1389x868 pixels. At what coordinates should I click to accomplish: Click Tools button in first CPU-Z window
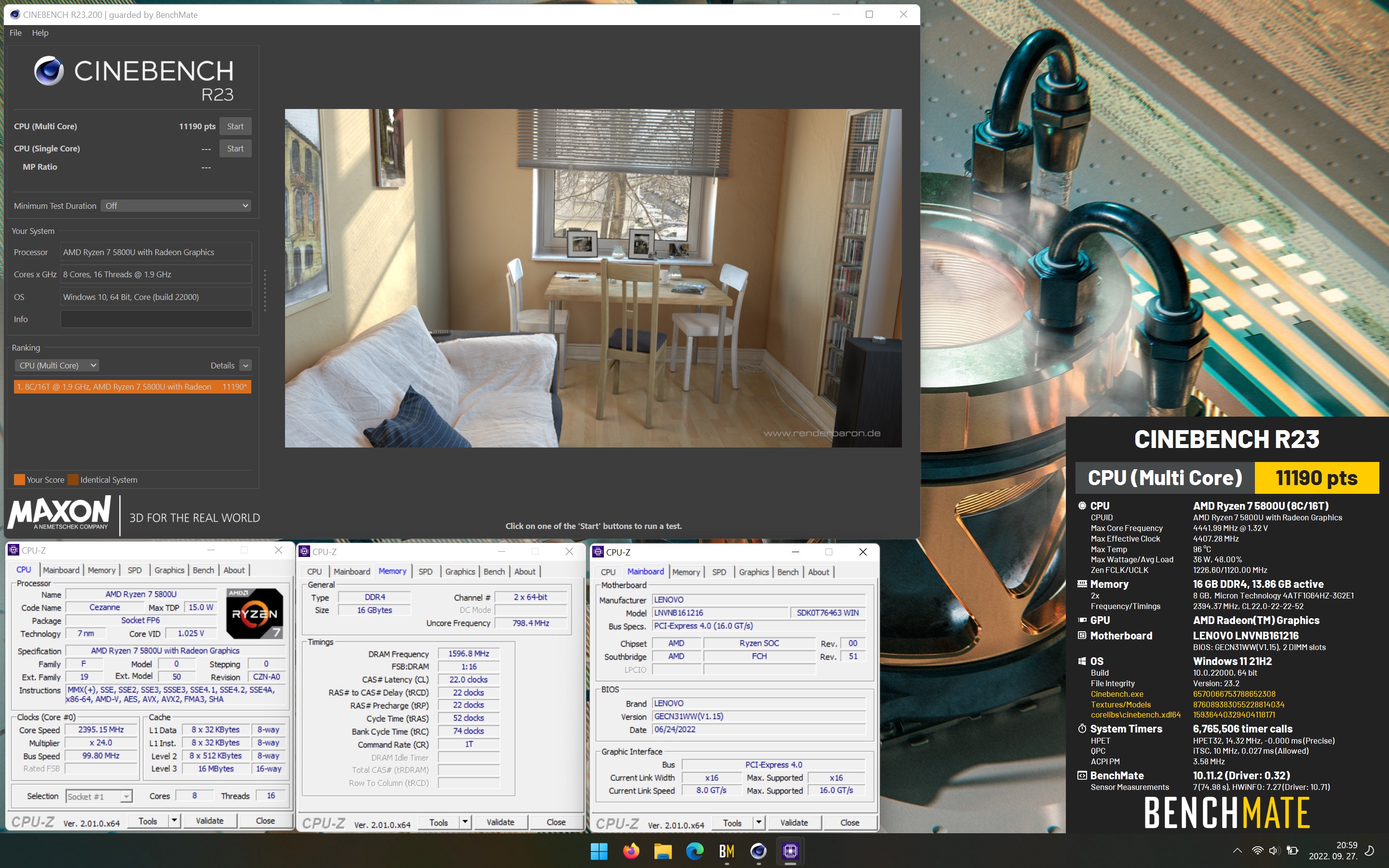click(x=148, y=821)
